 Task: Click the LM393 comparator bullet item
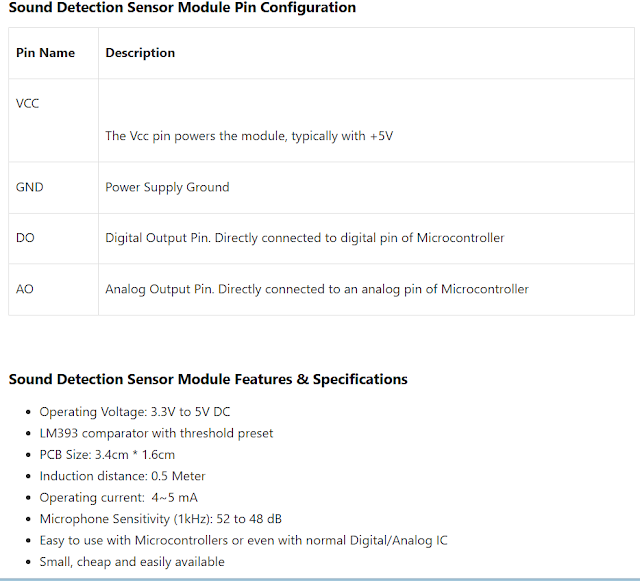tap(156, 433)
